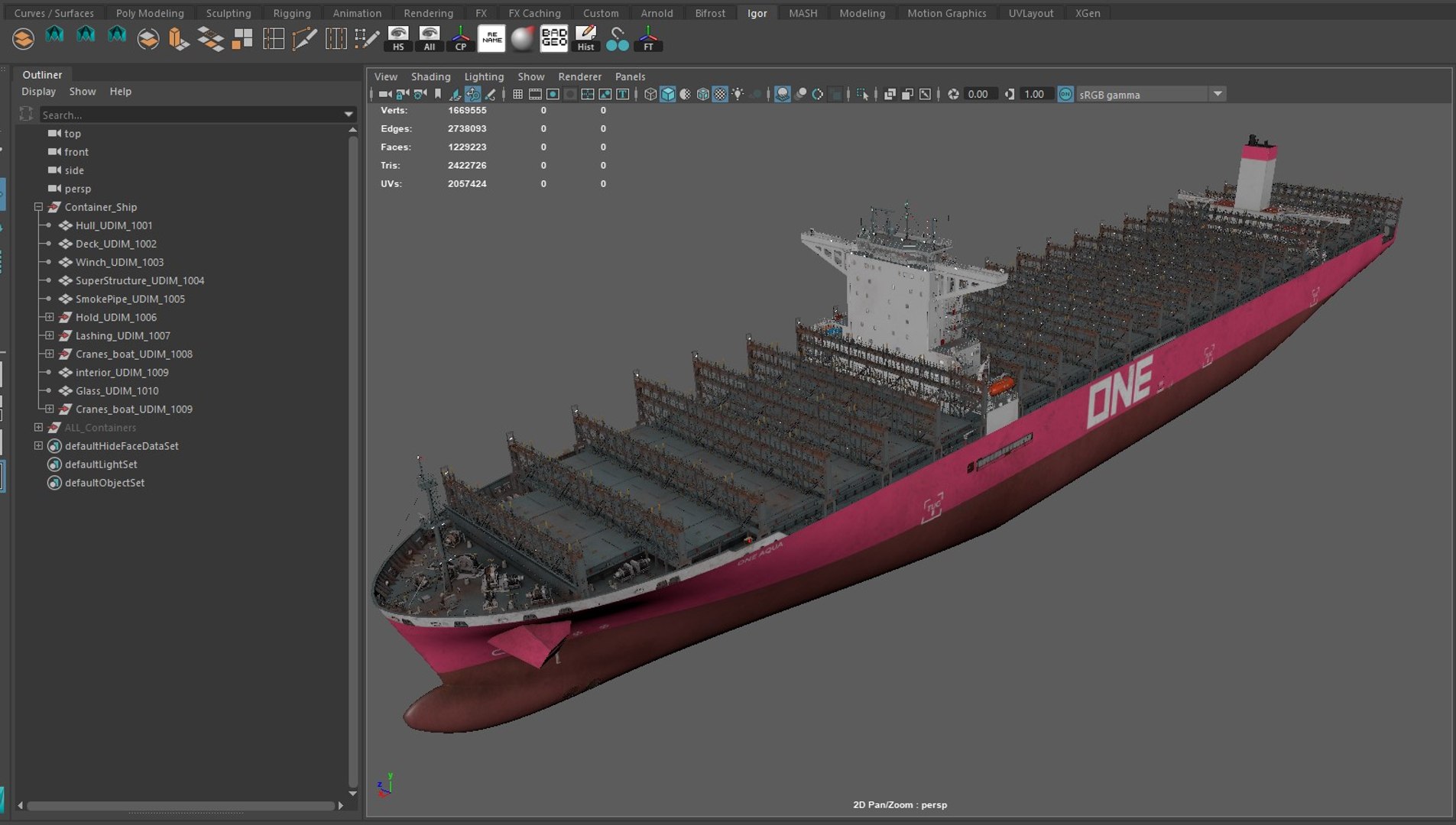Expand the Hold_UDIM_1006 node
The width and height of the screenshot is (1456, 825).
pyautogui.click(x=50, y=317)
